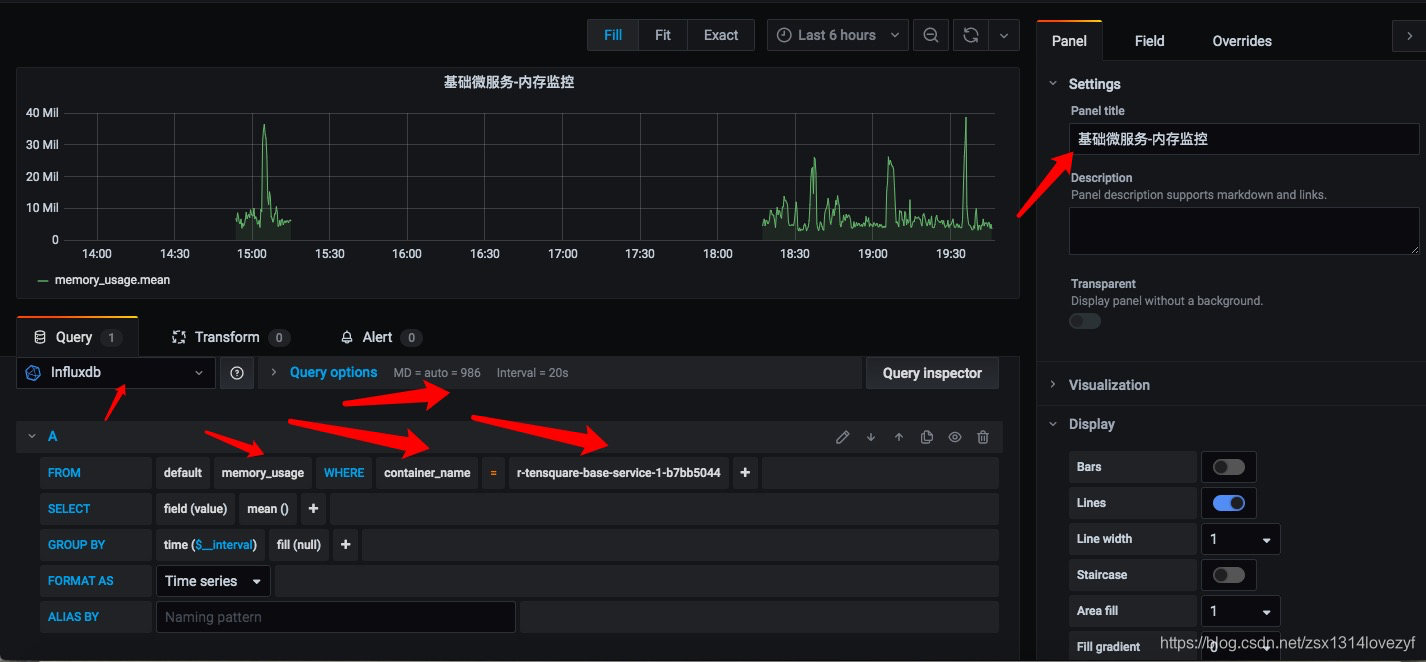The width and height of the screenshot is (1426, 662).
Task: Click the mean () aggregation segment
Action: pos(268,509)
